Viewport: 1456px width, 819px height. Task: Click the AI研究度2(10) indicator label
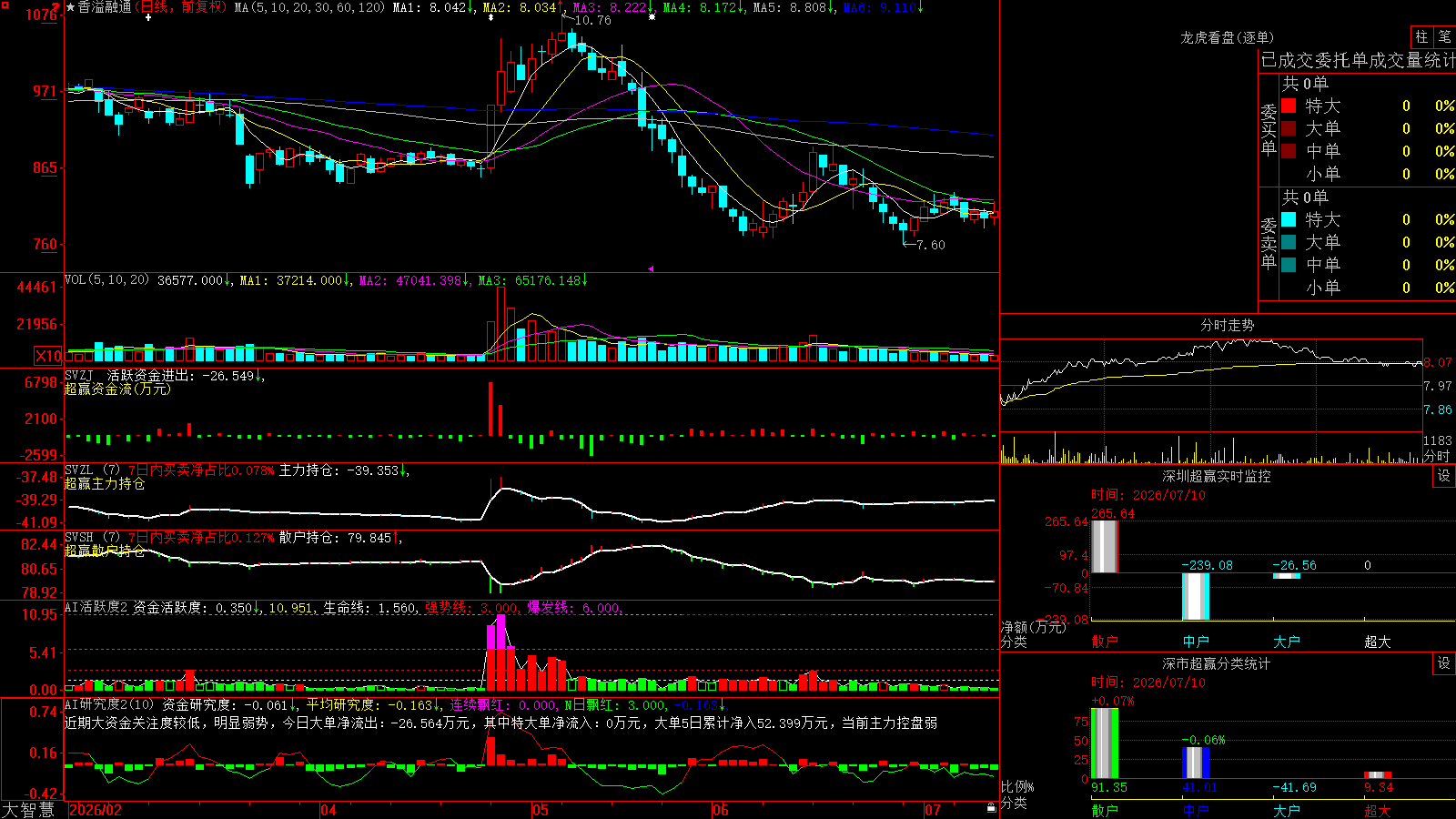109,704
